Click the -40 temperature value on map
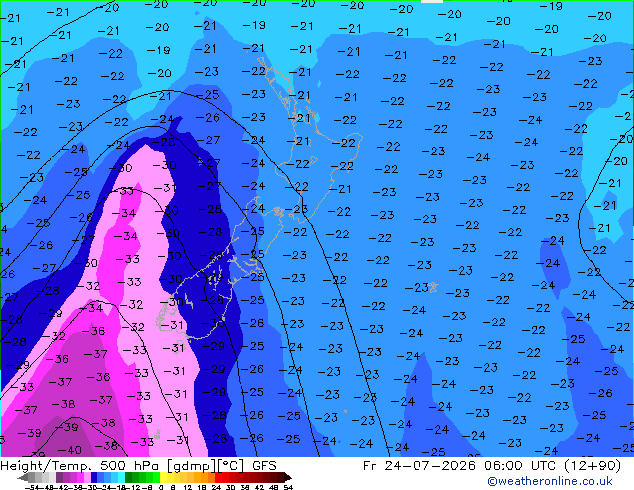This screenshot has width=634, height=490. 70,450
